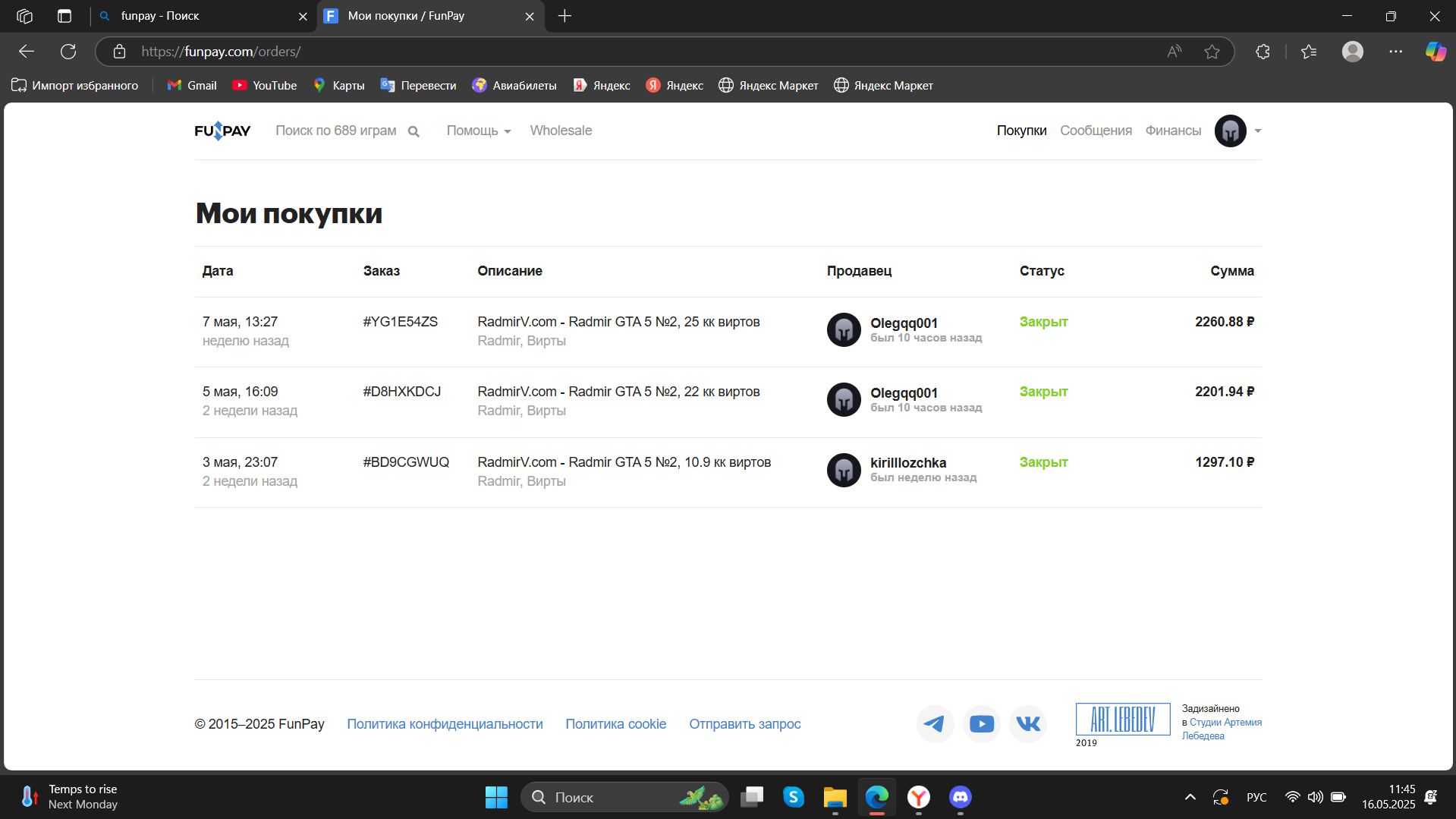Click the 1297.10 ₽ amount
Image resolution: width=1456 pixels, height=819 pixels.
[x=1224, y=462]
